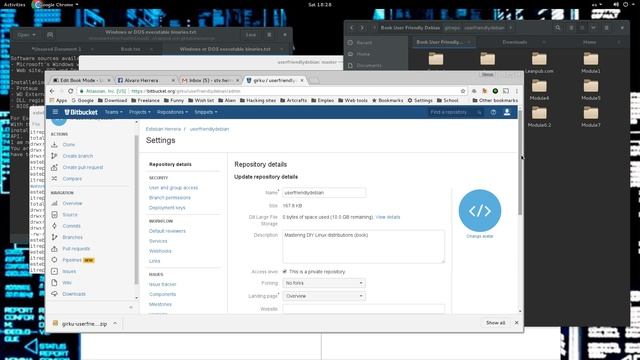640x360 pixels.
Task: Open the Landing page 'Overview' dropdown
Action: tap(324, 296)
